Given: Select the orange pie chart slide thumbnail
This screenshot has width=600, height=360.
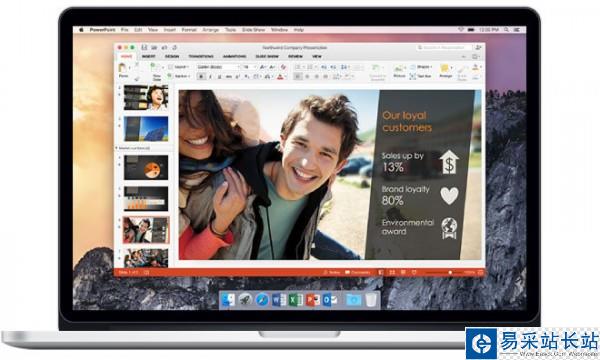Looking at the screenshot, I should point(146,167).
